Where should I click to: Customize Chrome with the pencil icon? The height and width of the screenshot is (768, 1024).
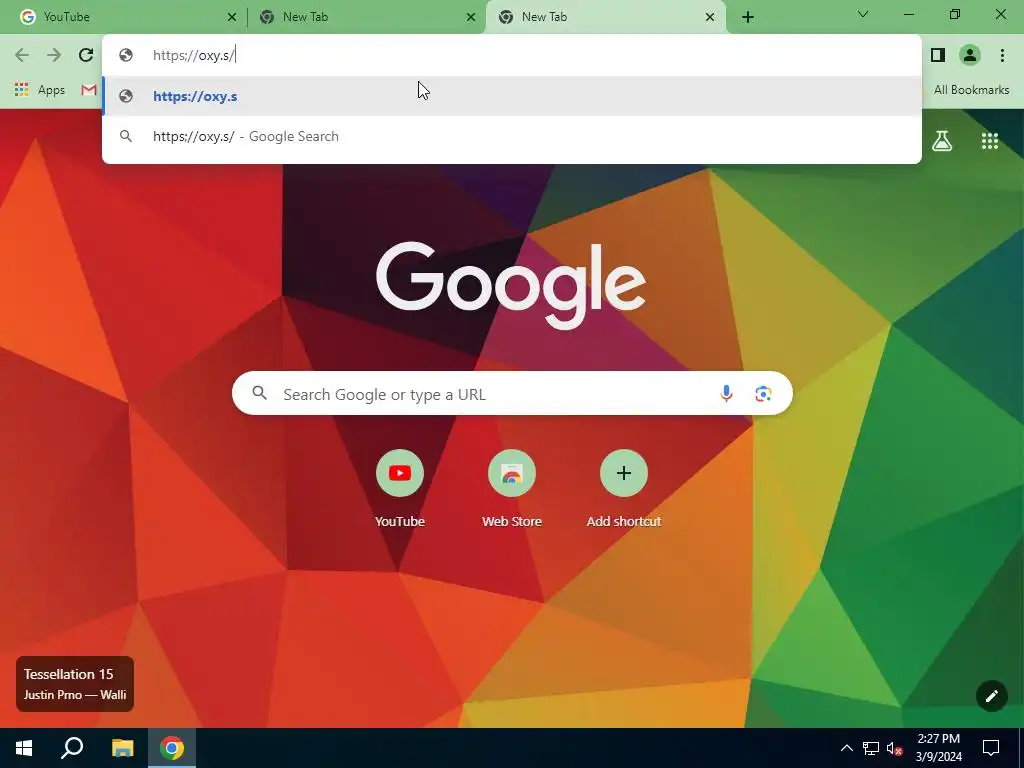click(x=991, y=696)
